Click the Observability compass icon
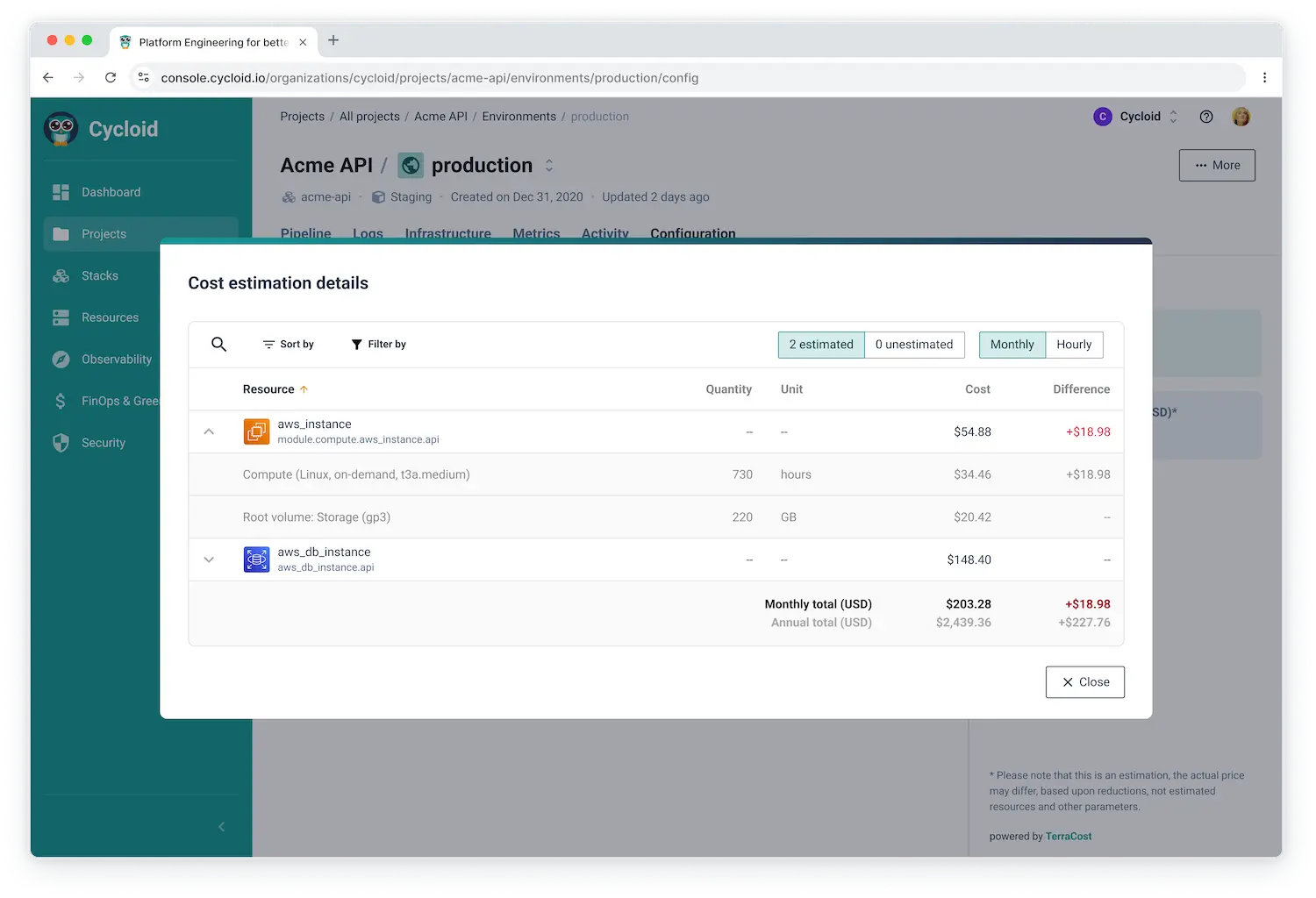1316x898 pixels. click(x=61, y=360)
